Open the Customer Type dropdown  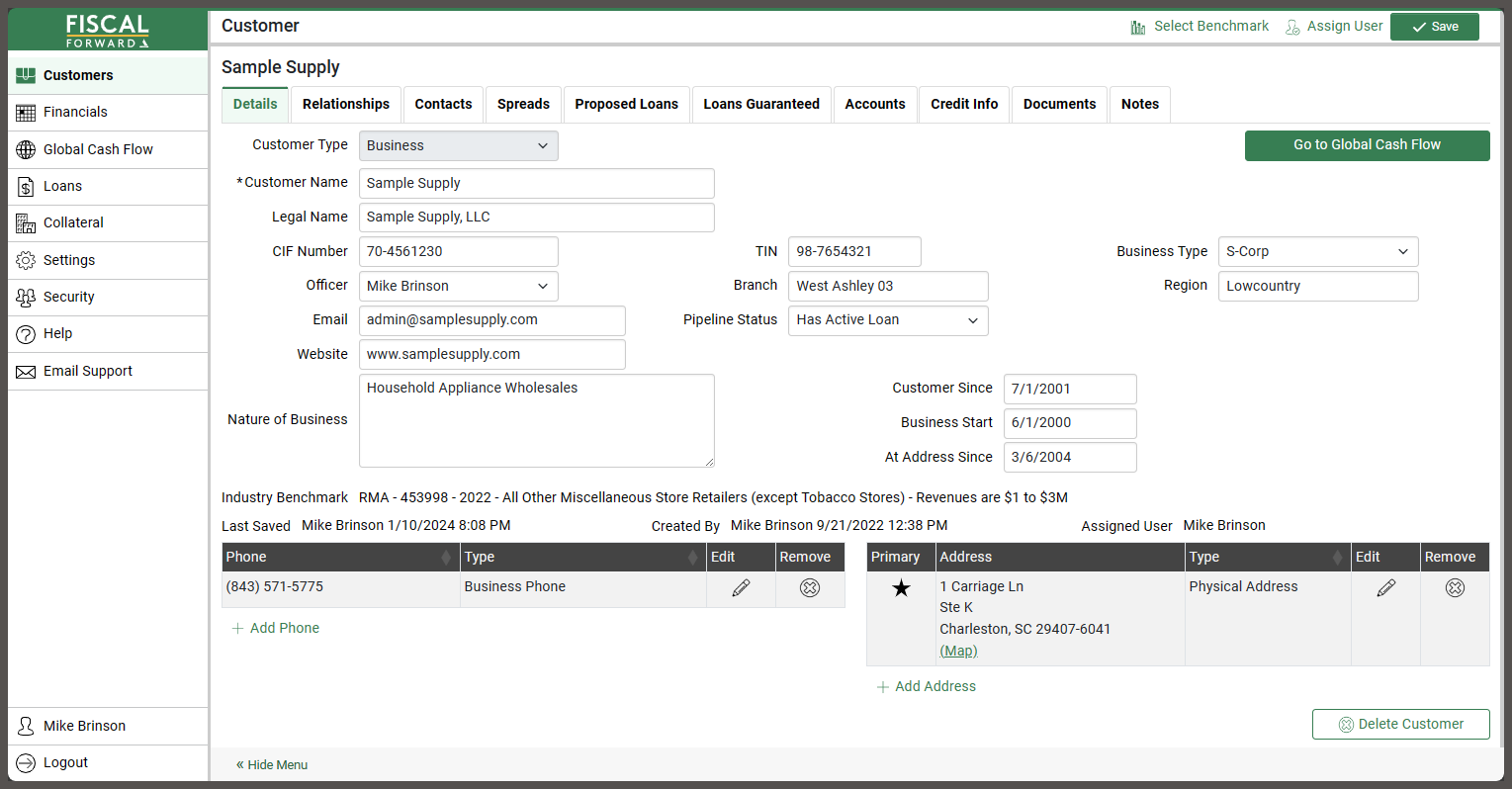458,144
